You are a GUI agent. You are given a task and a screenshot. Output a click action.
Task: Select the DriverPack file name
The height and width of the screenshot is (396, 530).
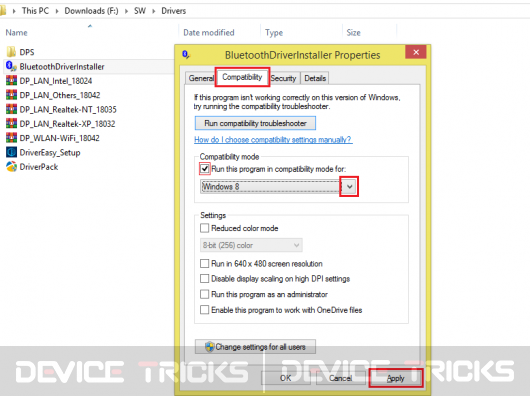click(39, 167)
